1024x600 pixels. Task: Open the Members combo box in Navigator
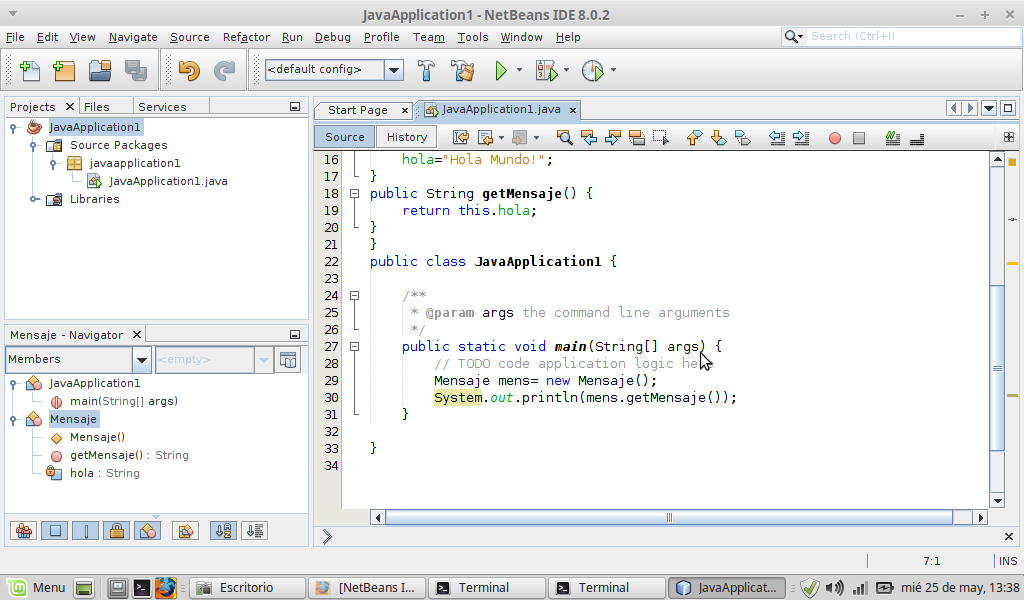141,360
